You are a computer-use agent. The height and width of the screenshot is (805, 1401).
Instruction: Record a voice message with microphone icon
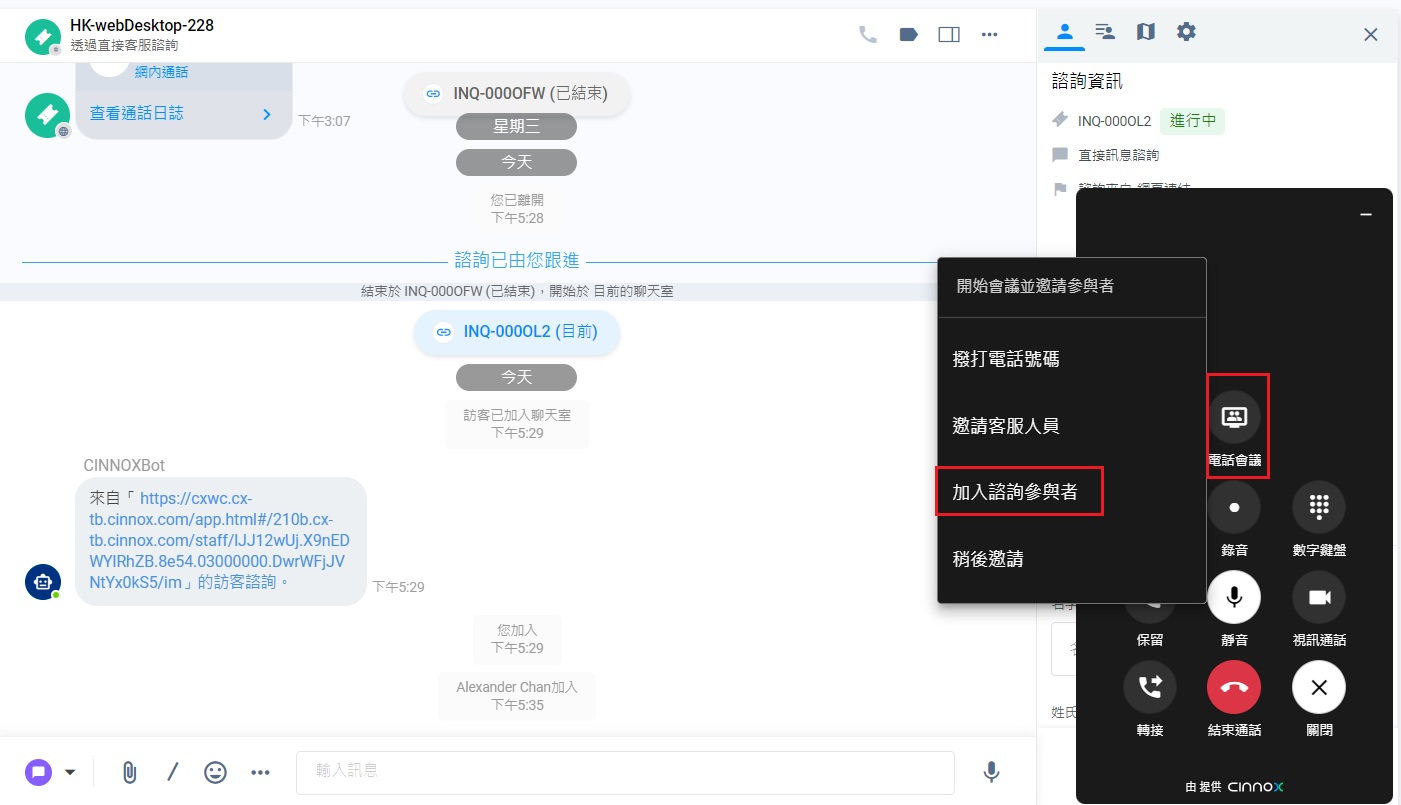[991, 772]
